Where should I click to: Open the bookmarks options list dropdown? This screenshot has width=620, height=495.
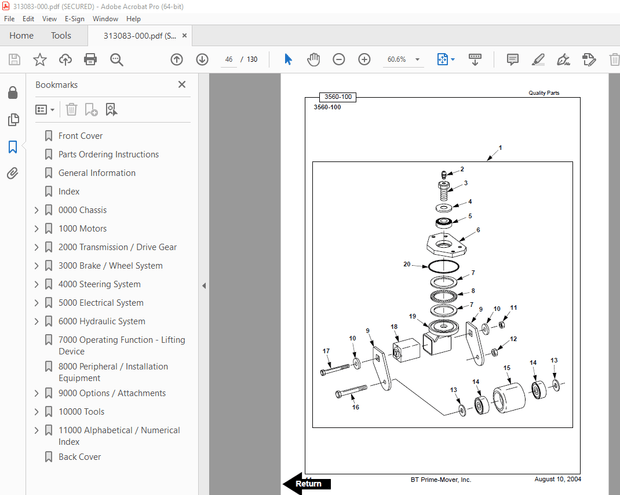pos(45,110)
